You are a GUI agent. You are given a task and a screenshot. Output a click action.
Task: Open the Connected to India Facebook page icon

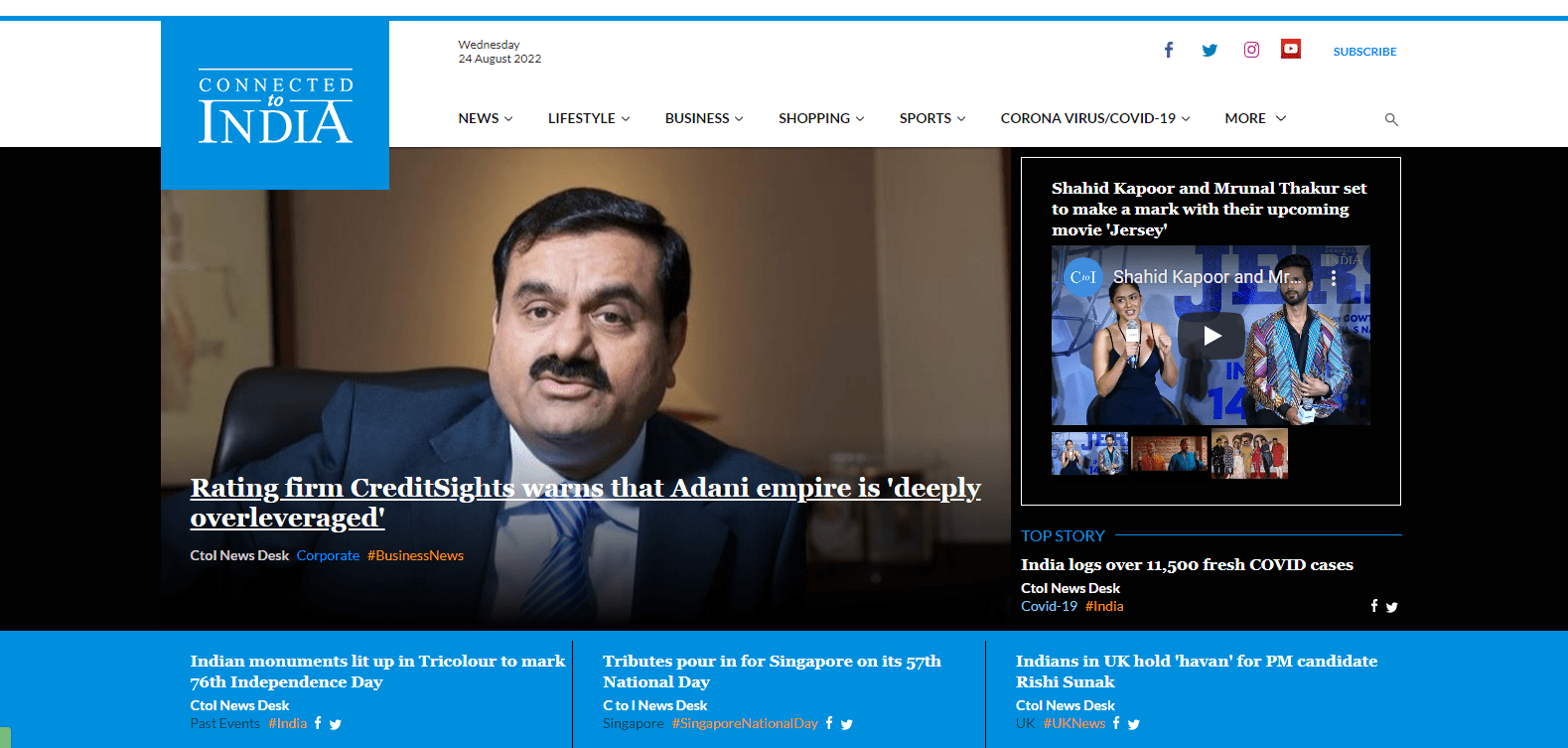pyautogui.click(x=1169, y=50)
